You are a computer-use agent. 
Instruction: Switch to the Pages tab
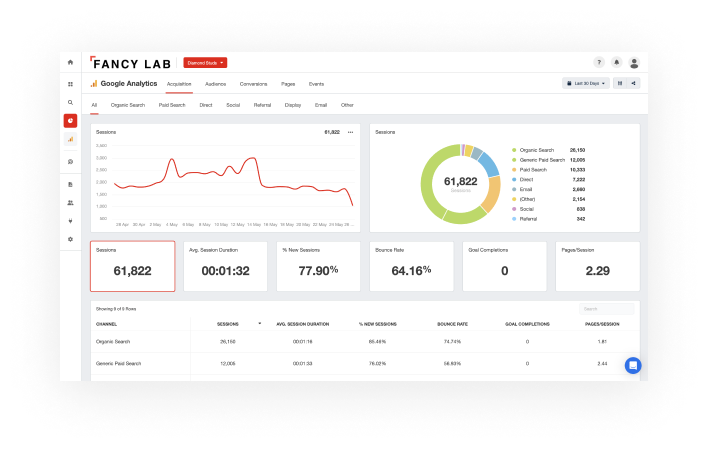[288, 84]
